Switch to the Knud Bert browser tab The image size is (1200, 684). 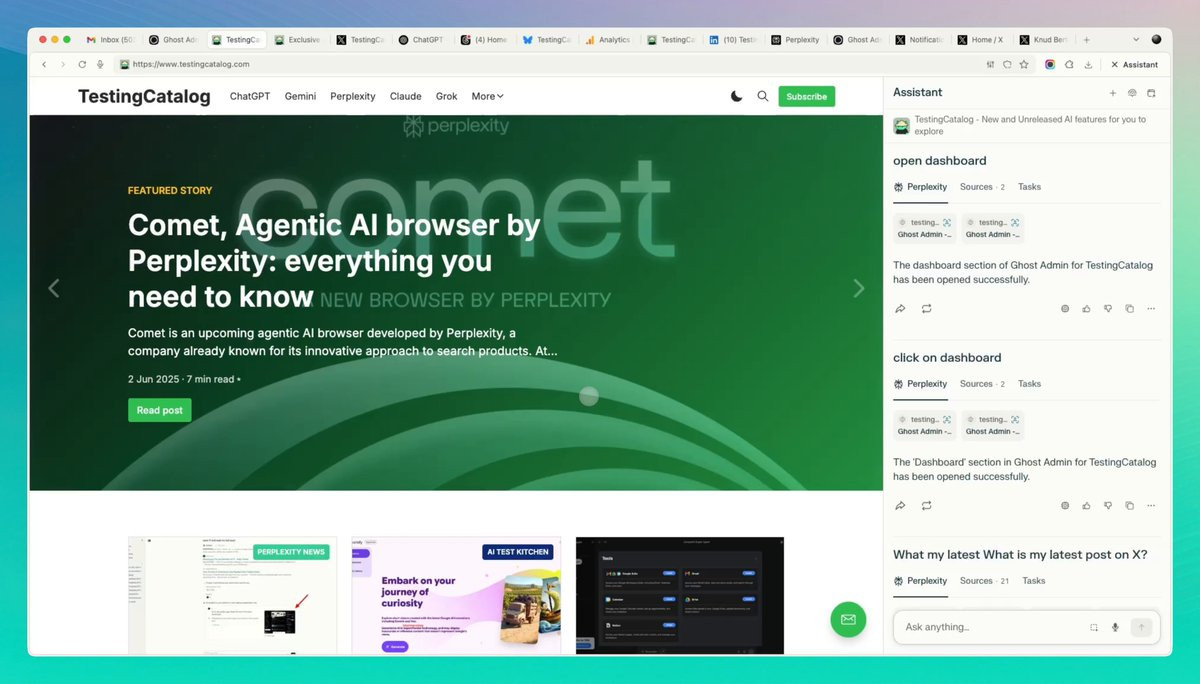(x=1044, y=40)
